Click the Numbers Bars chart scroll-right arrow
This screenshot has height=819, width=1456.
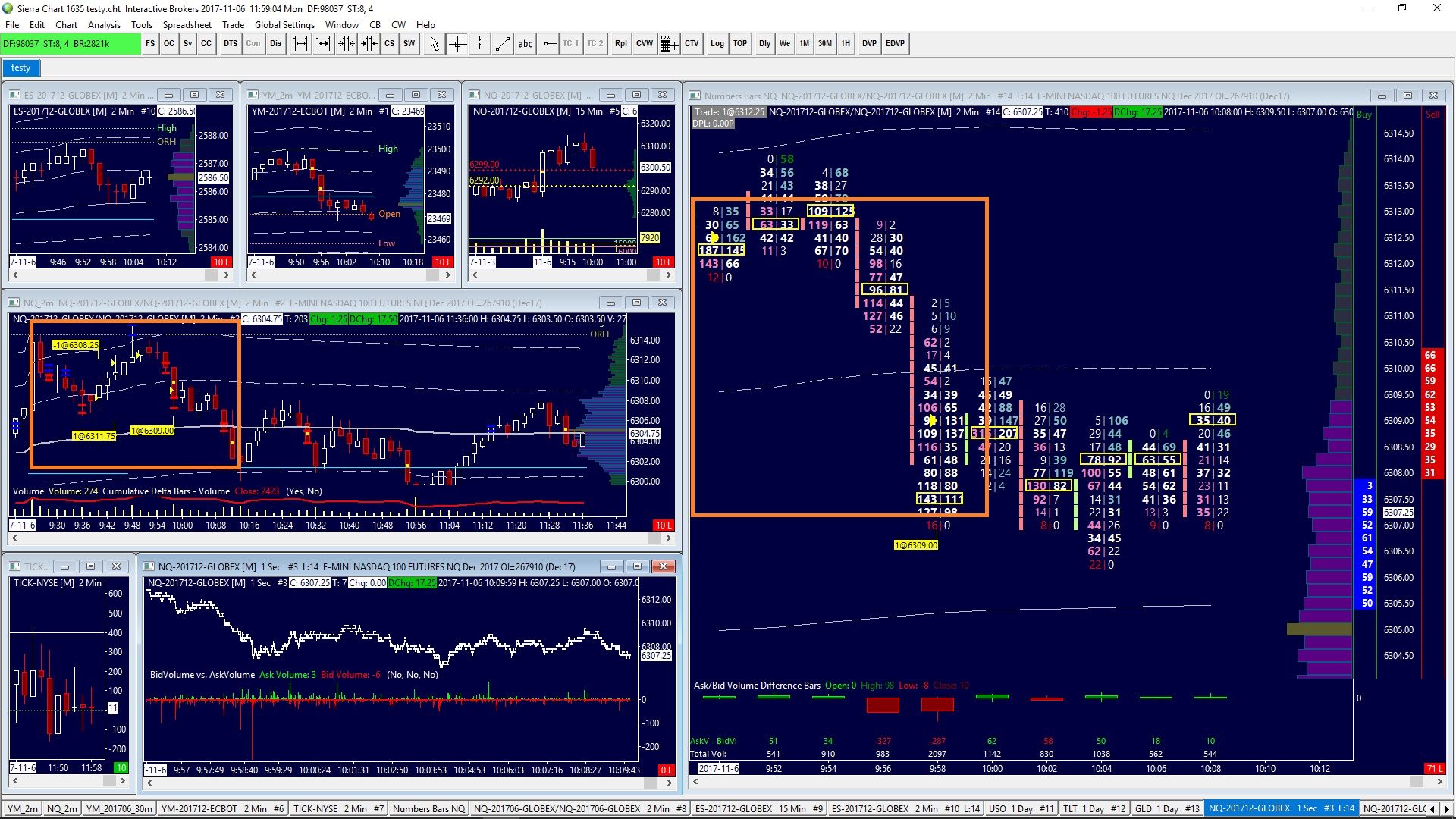[x=1439, y=781]
